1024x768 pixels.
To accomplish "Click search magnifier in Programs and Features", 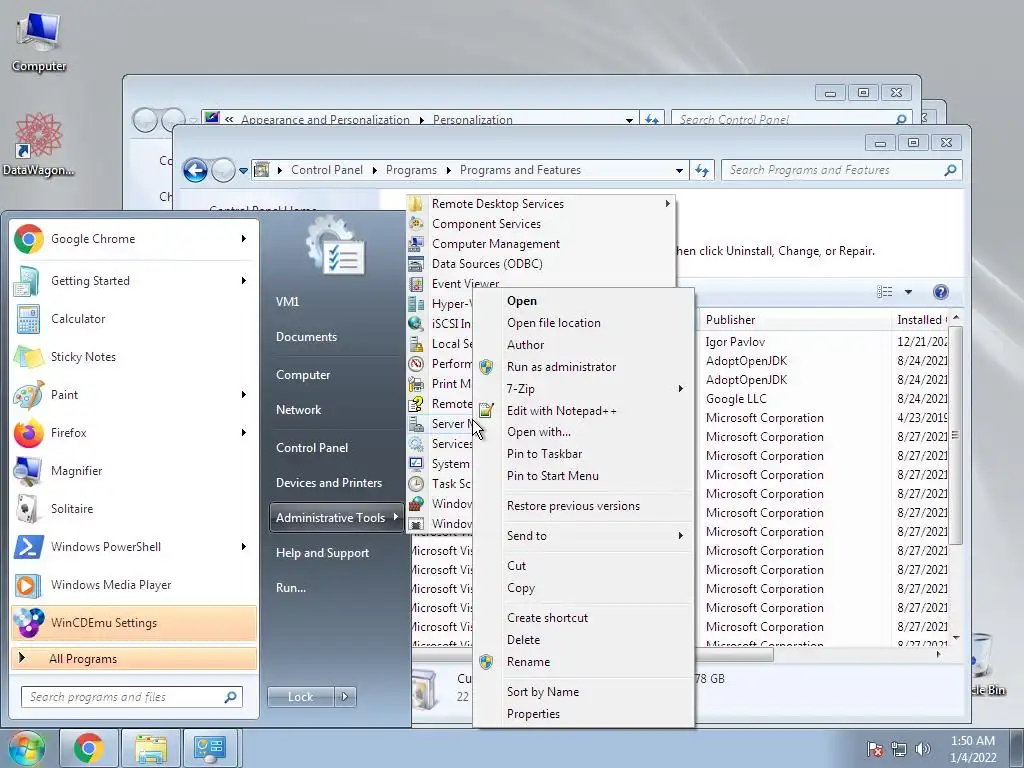I will pyautogui.click(x=950, y=170).
